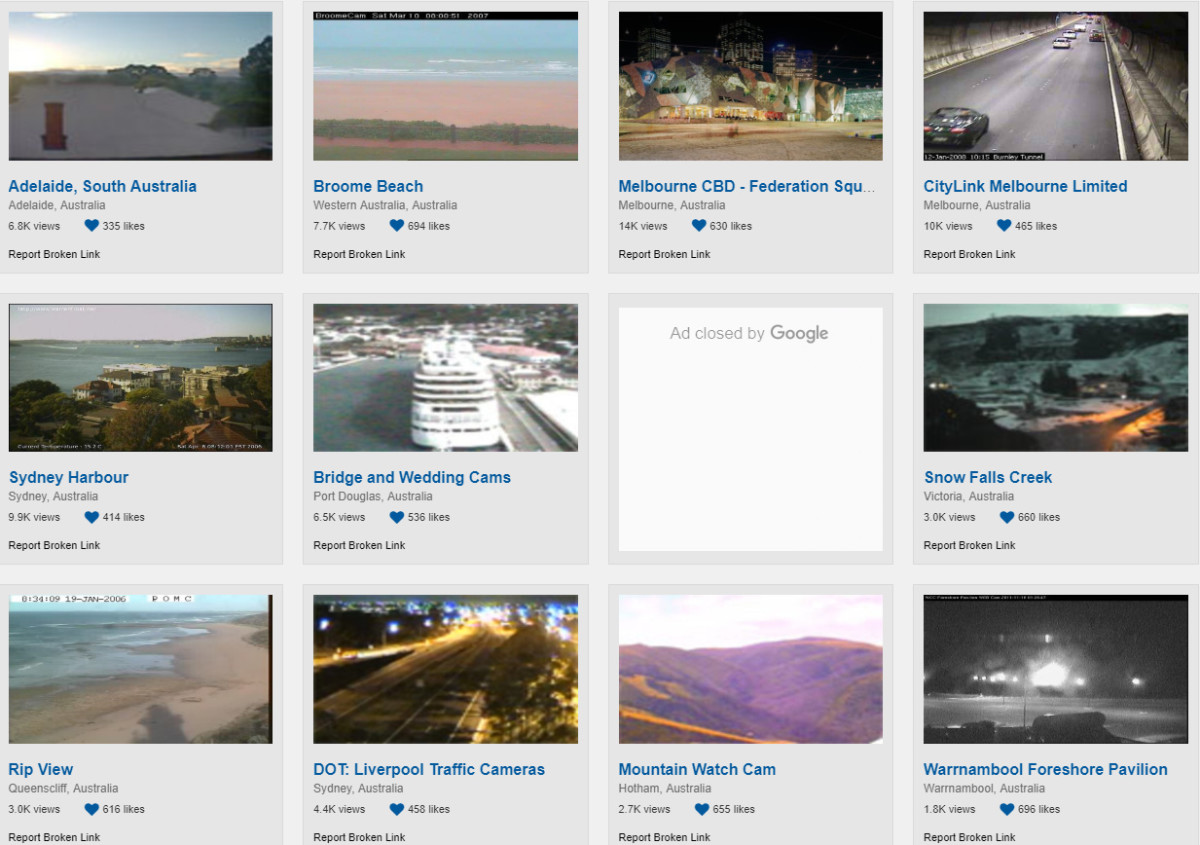Report broken link for CityLink Melbourne Limited
This screenshot has width=1200, height=845.
coord(968,254)
